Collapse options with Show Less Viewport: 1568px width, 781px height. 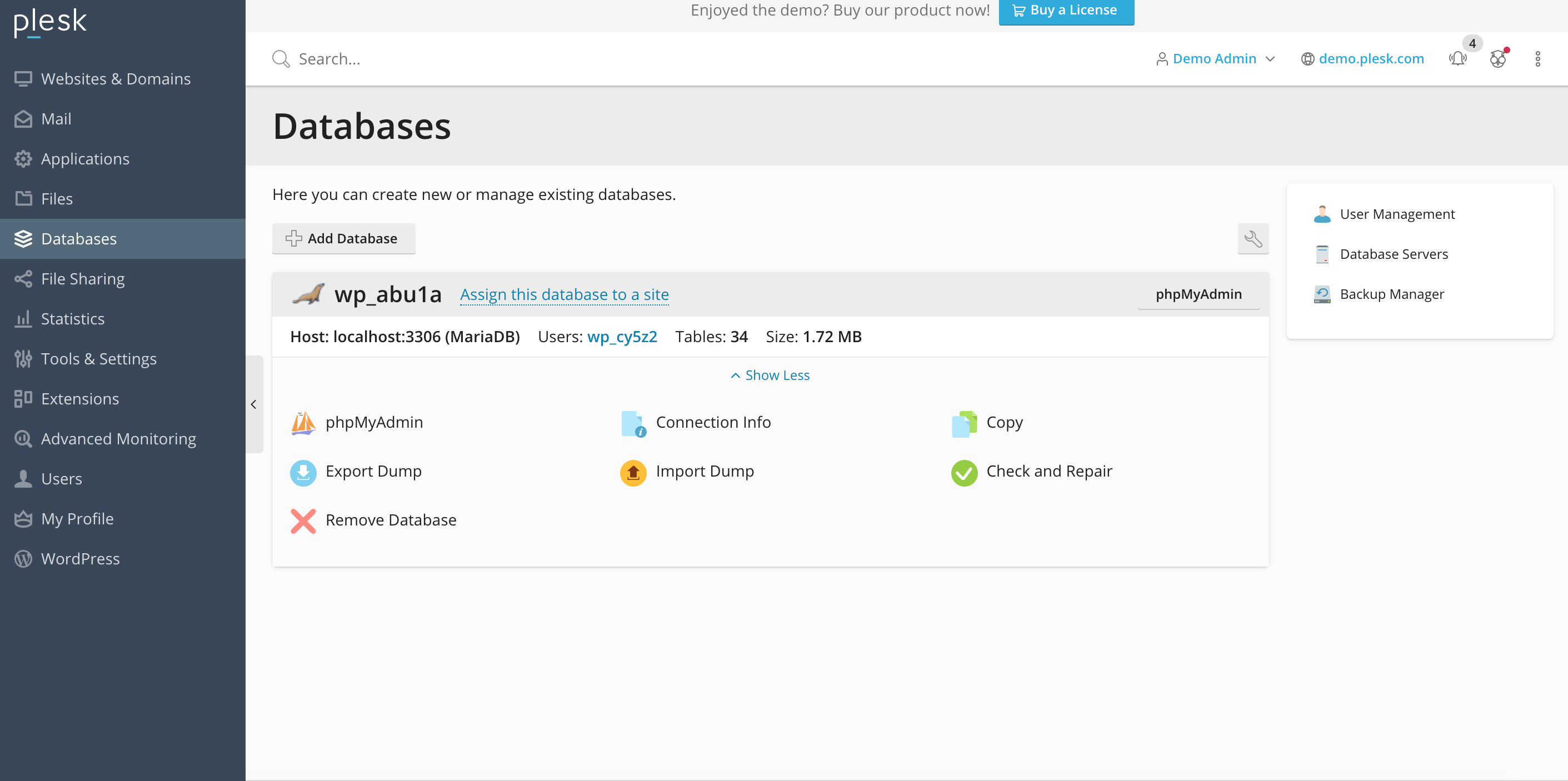click(770, 375)
